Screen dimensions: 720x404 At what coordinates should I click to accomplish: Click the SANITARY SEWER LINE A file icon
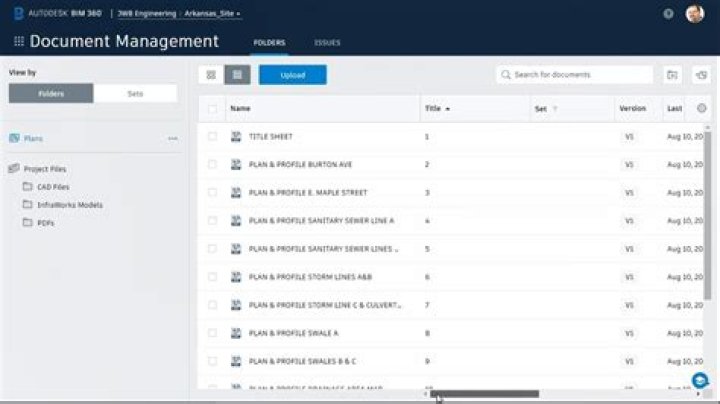pyautogui.click(x=236, y=220)
